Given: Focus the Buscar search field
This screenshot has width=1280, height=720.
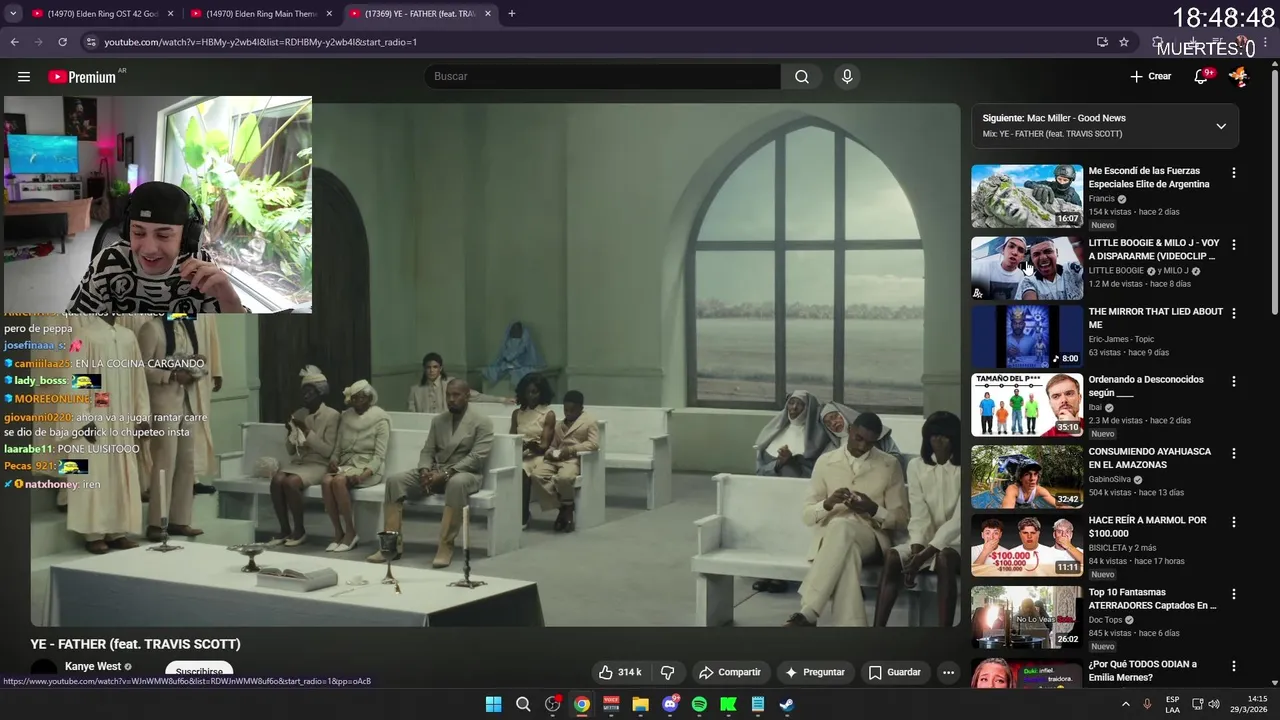Looking at the screenshot, I should tap(603, 77).
